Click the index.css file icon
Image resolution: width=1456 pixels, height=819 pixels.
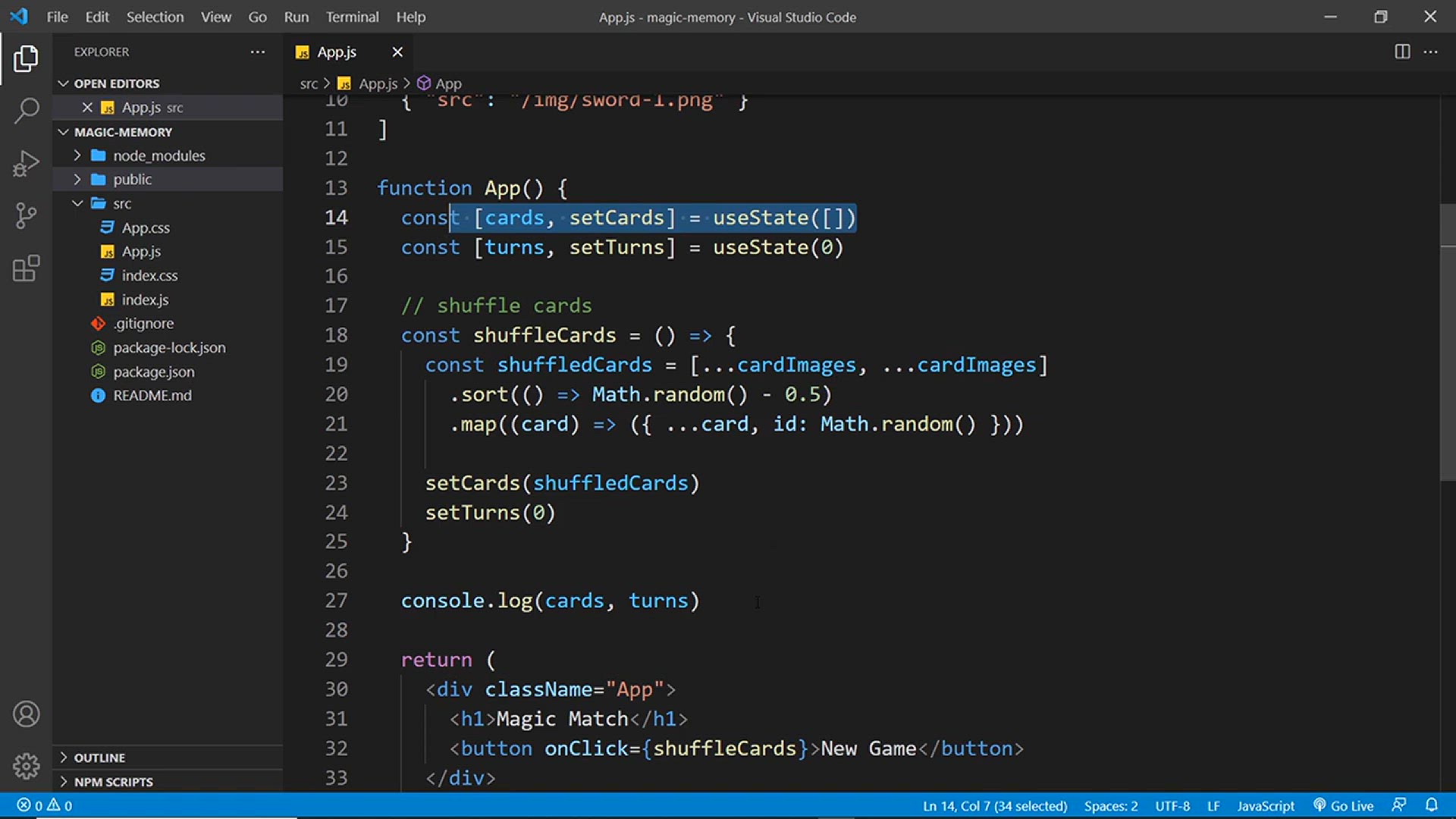click(x=107, y=275)
